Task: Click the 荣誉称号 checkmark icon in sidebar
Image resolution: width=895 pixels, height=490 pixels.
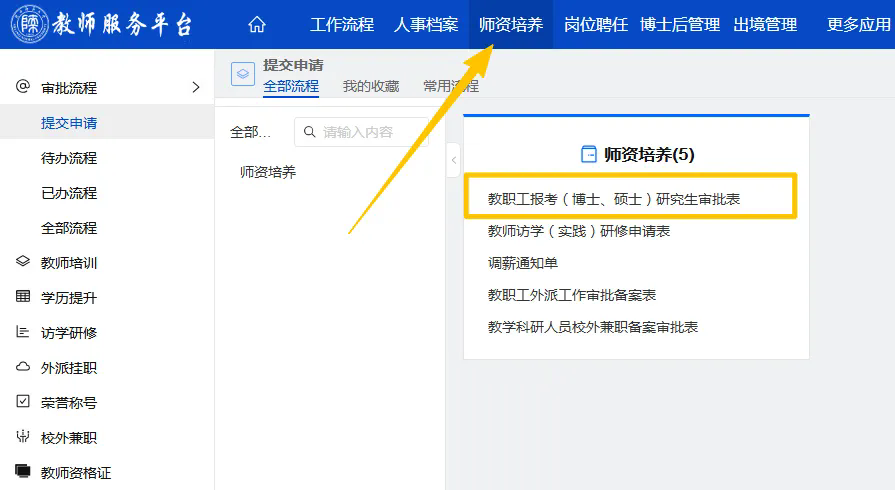Action: coord(23,402)
